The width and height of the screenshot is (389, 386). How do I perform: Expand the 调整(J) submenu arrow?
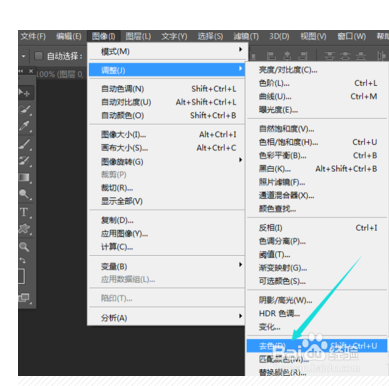240,68
